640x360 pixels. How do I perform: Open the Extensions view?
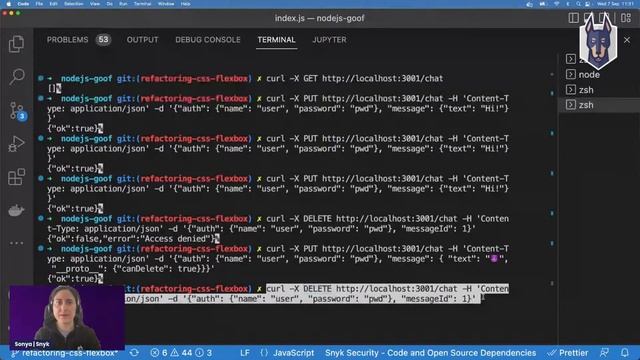(16, 177)
